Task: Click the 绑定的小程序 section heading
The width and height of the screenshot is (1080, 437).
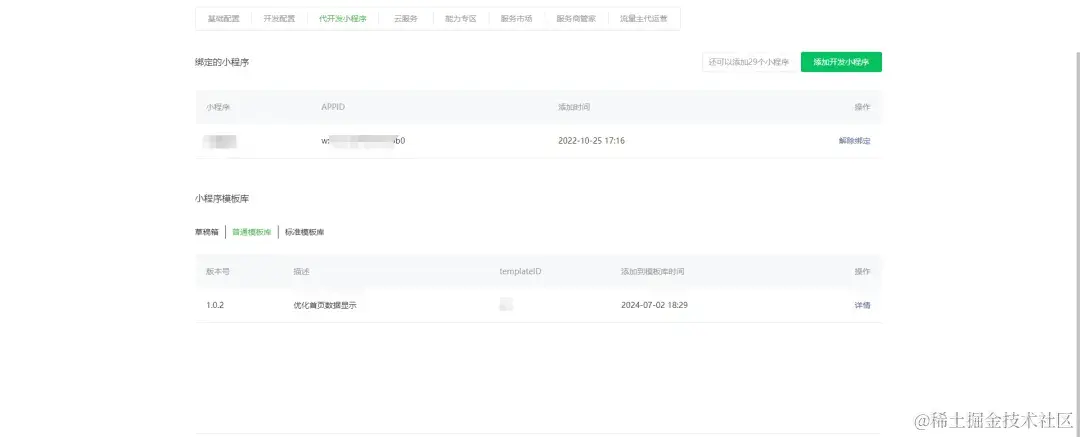Action: [x=222, y=62]
